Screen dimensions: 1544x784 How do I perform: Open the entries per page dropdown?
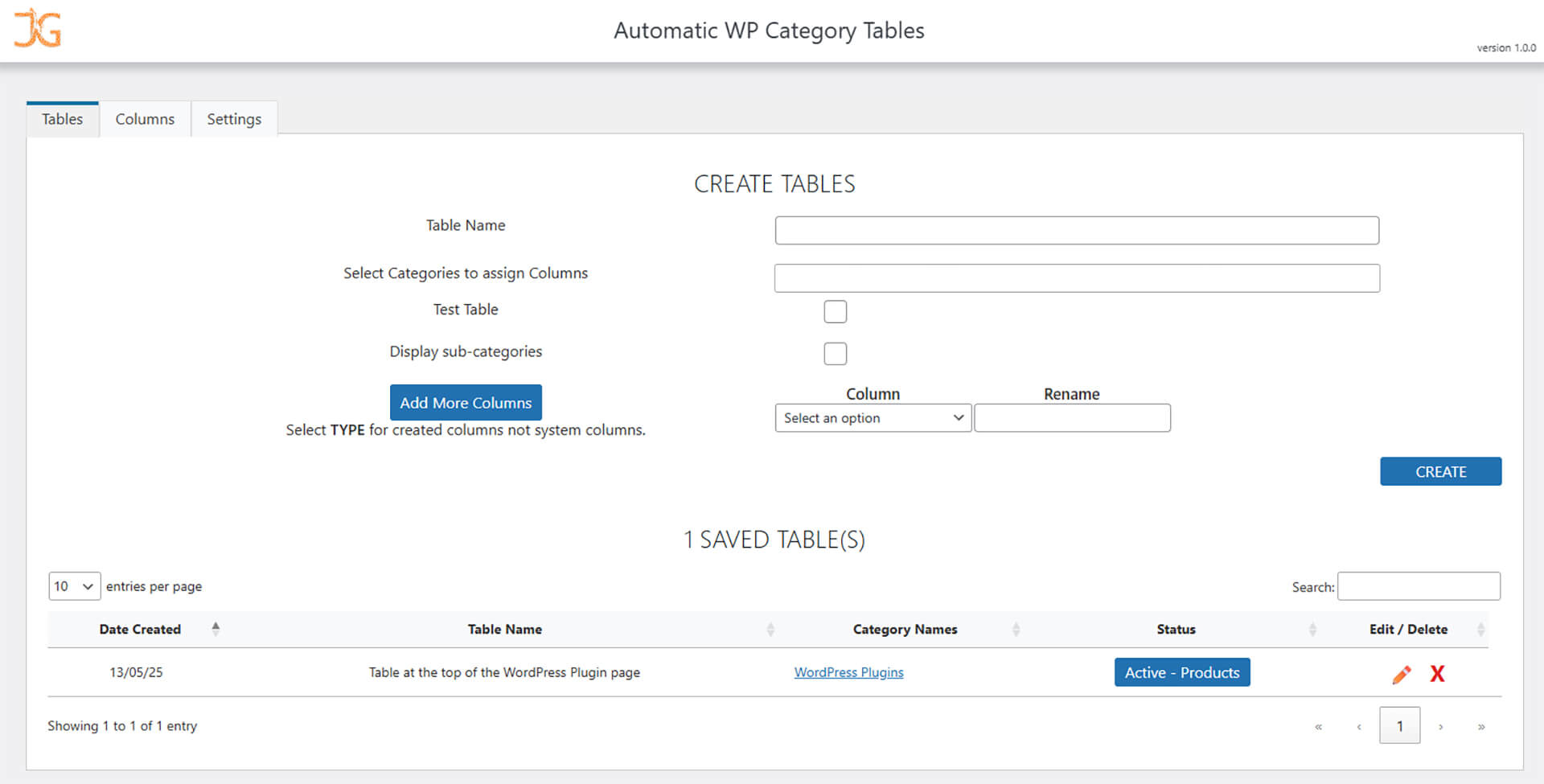74,586
